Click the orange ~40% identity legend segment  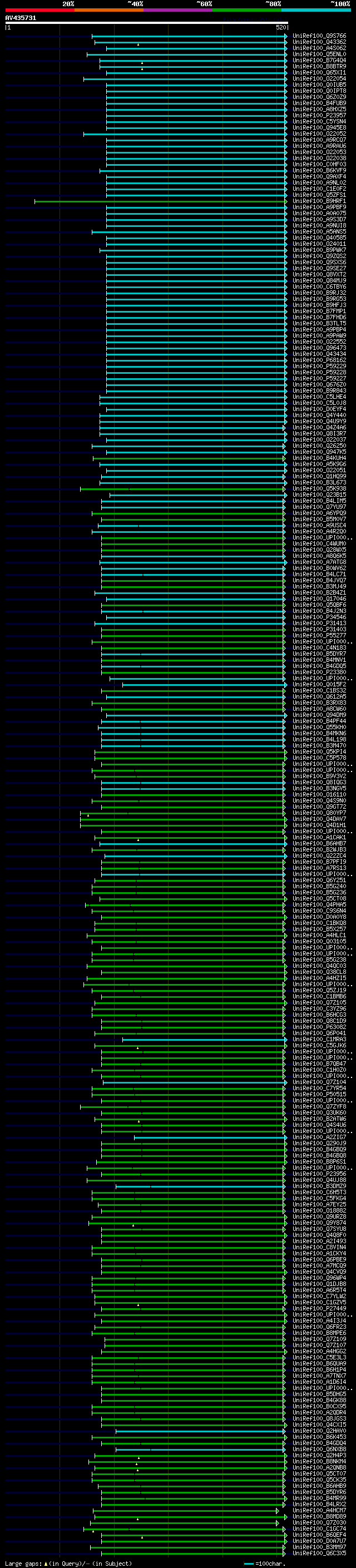(109, 10)
